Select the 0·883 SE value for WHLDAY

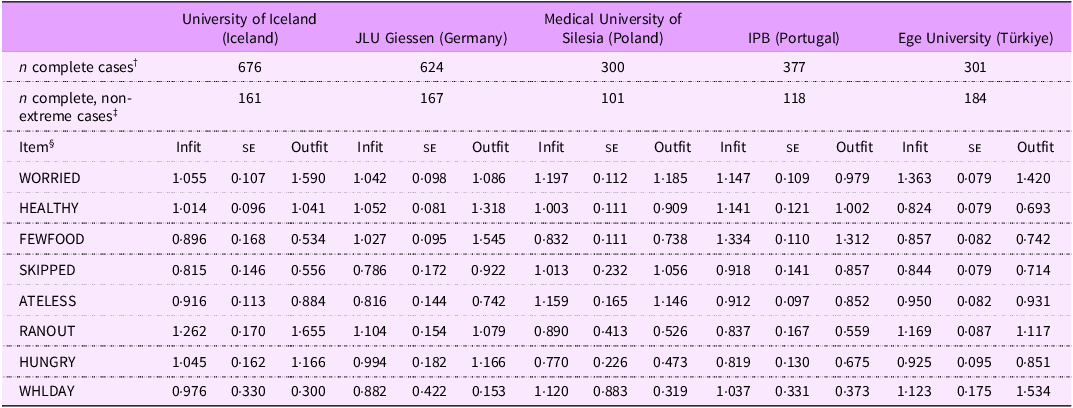(611, 393)
